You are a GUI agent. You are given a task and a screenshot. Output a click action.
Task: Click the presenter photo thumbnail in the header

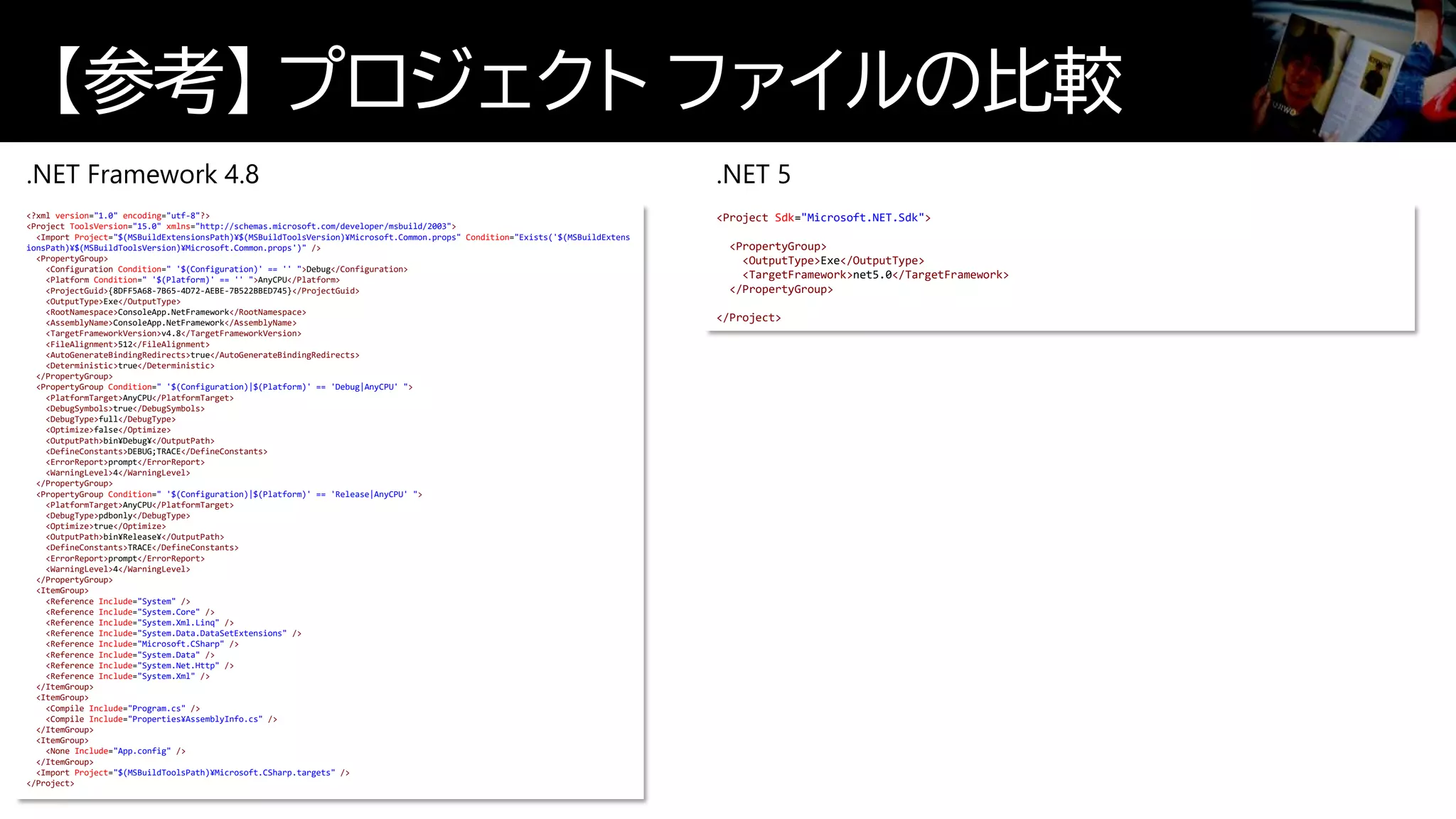point(1354,71)
